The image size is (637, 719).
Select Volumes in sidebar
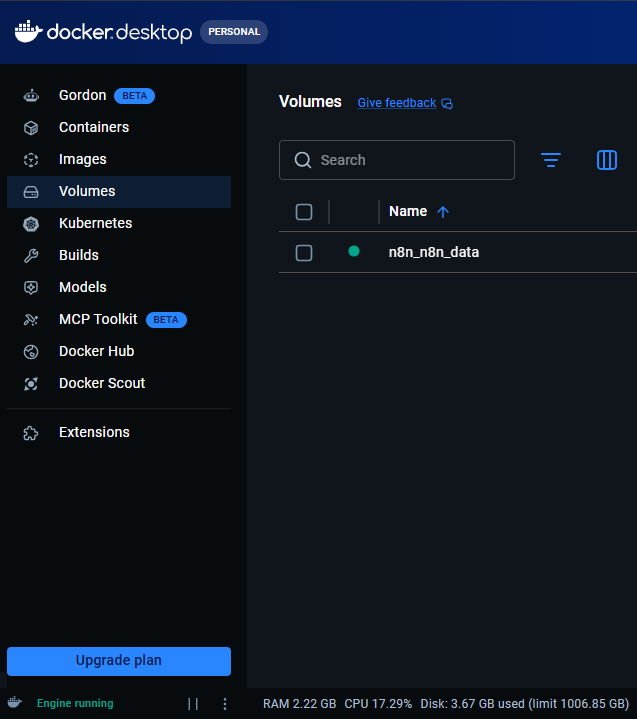click(x=119, y=192)
